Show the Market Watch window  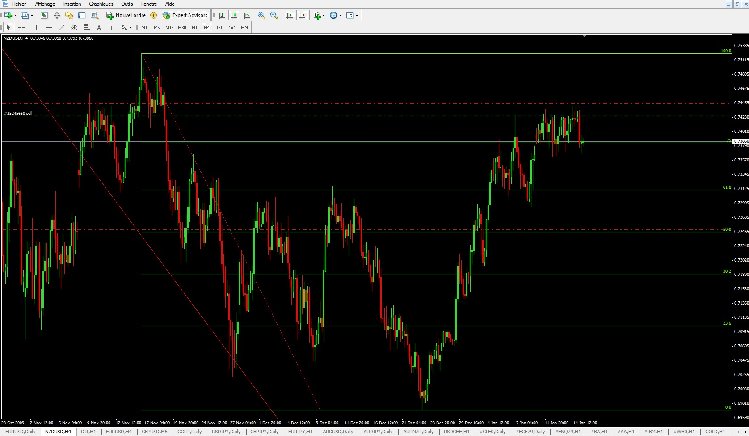pos(44,15)
